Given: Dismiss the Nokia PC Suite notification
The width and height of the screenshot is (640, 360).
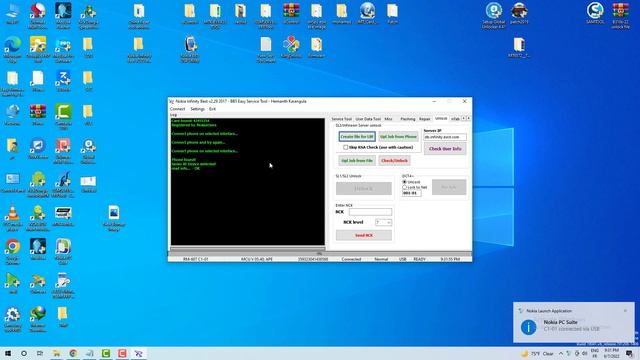Looking at the screenshot, I should [x=625, y=311].
